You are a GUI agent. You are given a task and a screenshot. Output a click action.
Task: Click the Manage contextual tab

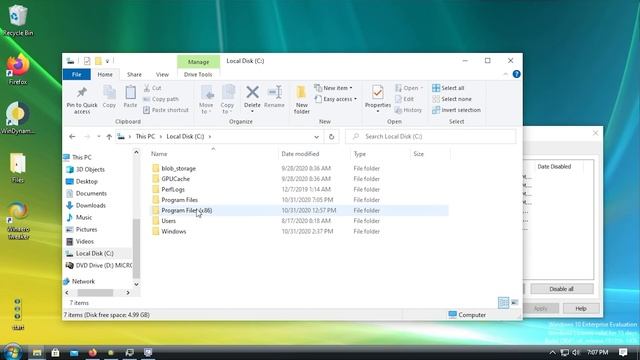pyautogui.click(x=198, y=62)
